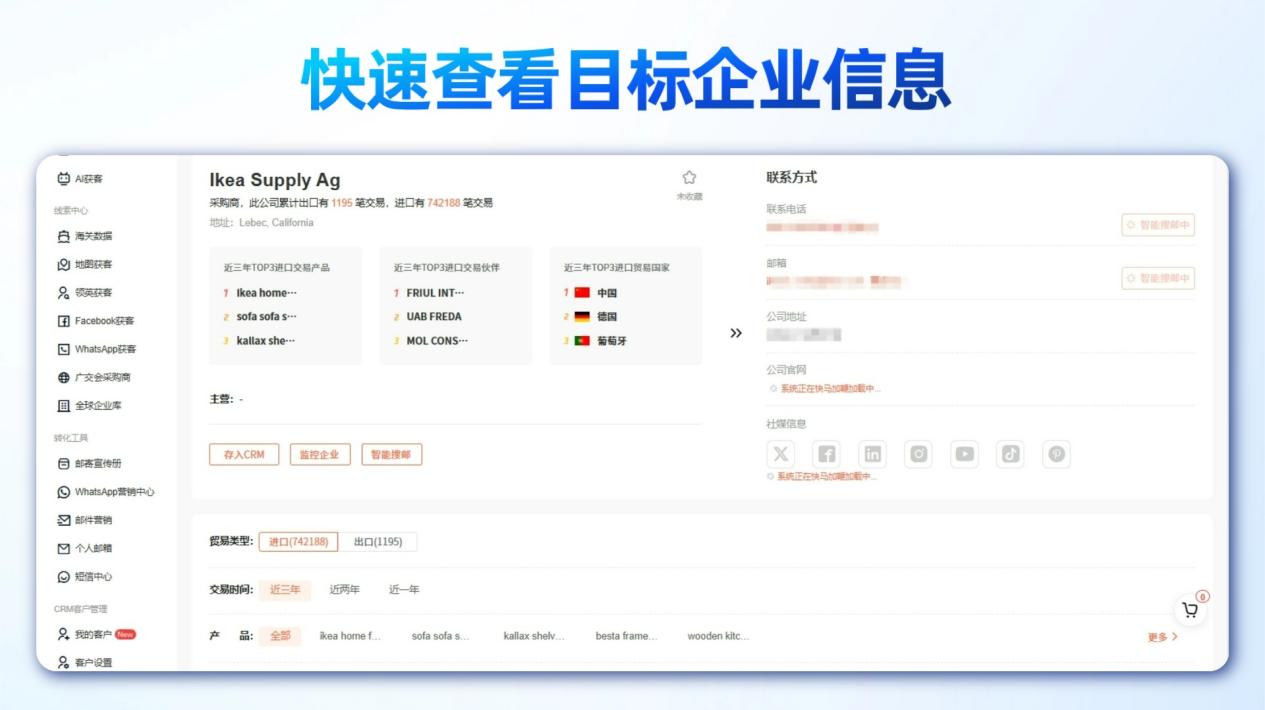Open the 海关数据 sidebar icon
The height and width of the screenshot is (710, 1265).
pos(64,239)
